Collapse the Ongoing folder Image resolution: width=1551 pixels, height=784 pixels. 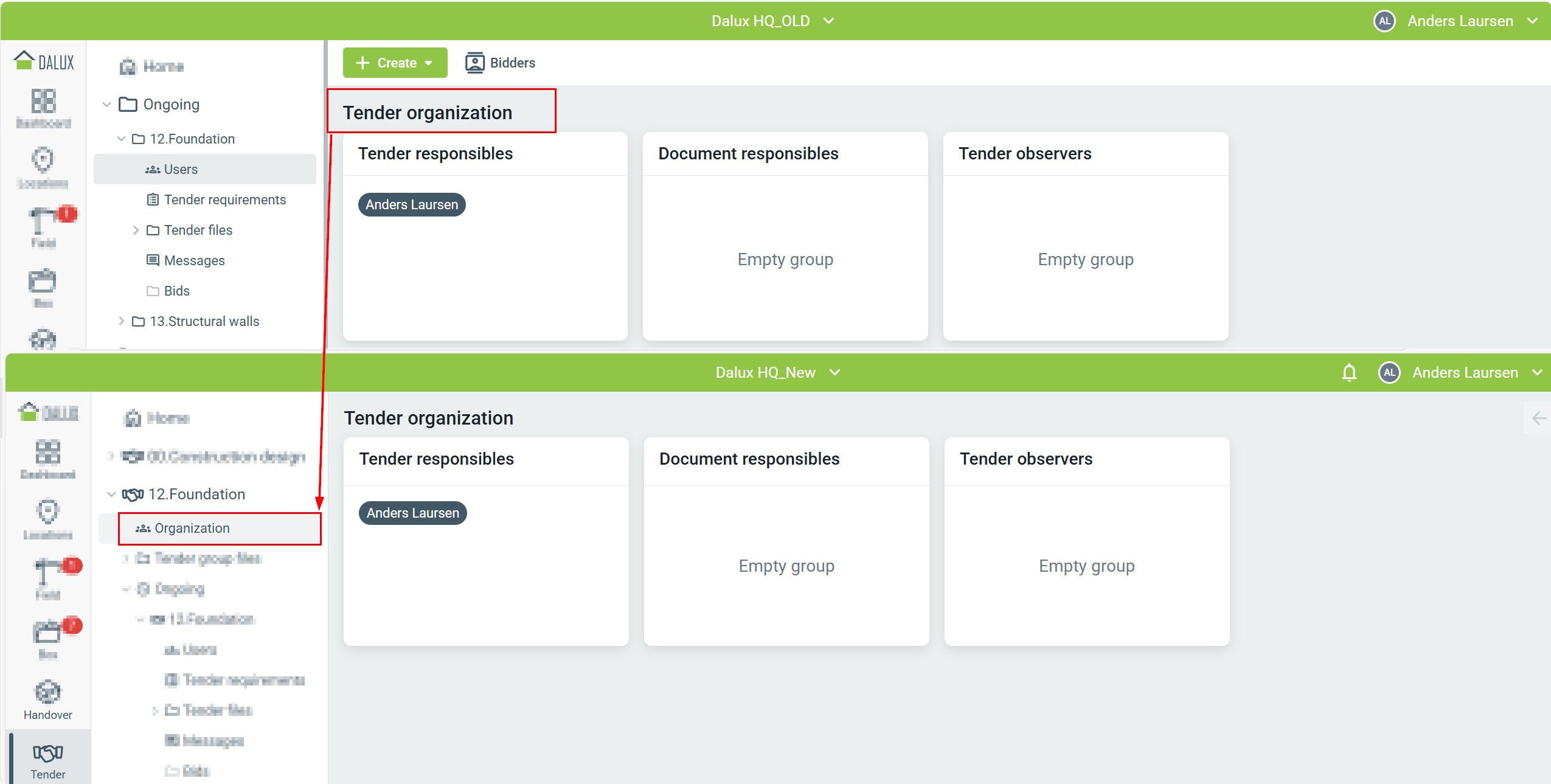[106, 105]
